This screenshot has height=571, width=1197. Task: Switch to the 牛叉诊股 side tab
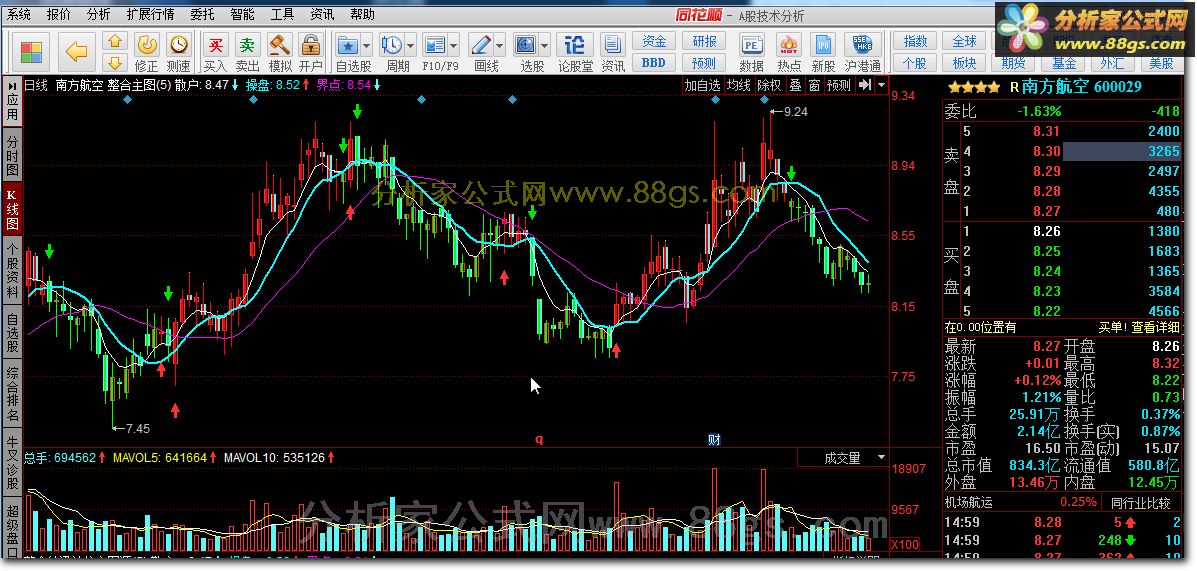[12, 463]
